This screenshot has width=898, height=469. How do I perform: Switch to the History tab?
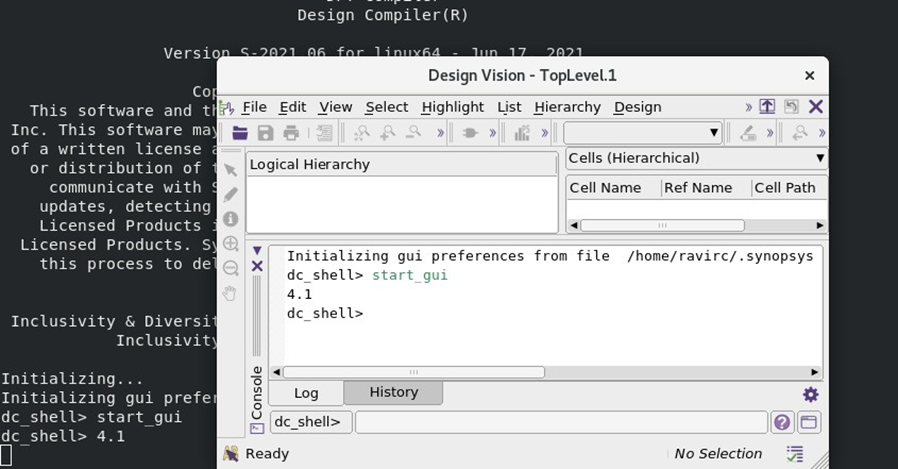click(393, 392)
